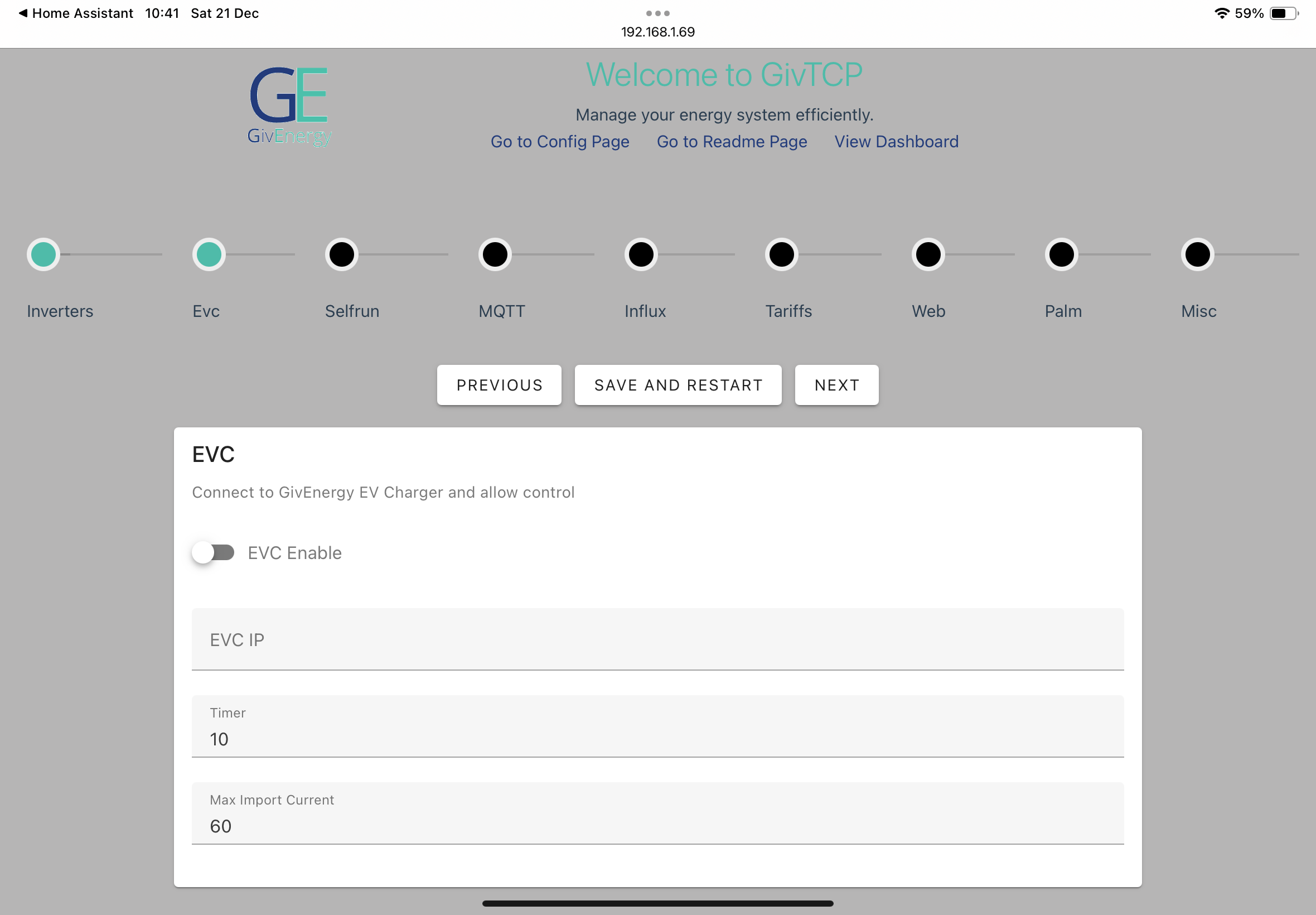Click the Connect to GivEnergy EV Charger description

coord(383,493)
